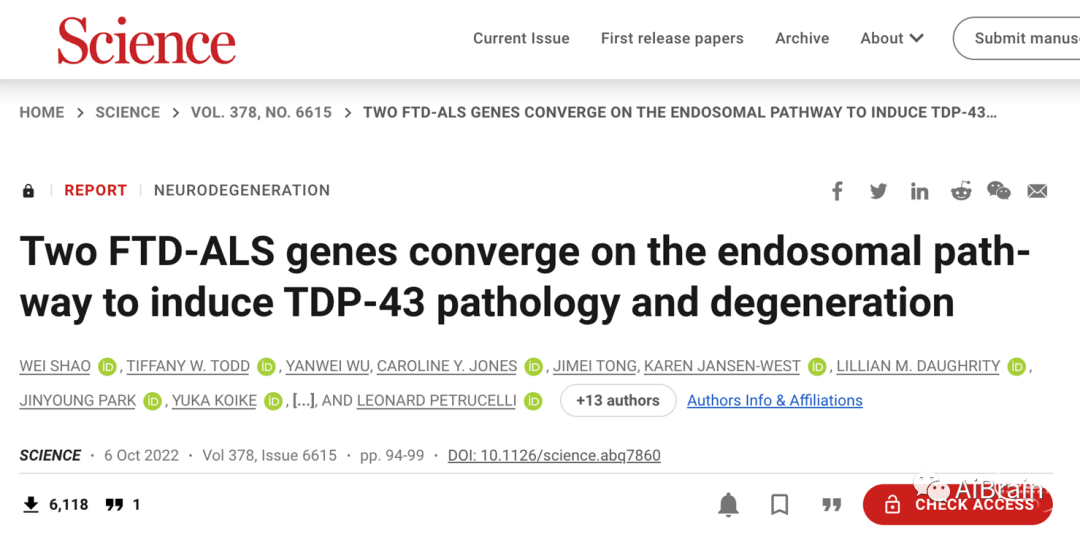Open Authors Info & Affiliations link

pos(775,400)
